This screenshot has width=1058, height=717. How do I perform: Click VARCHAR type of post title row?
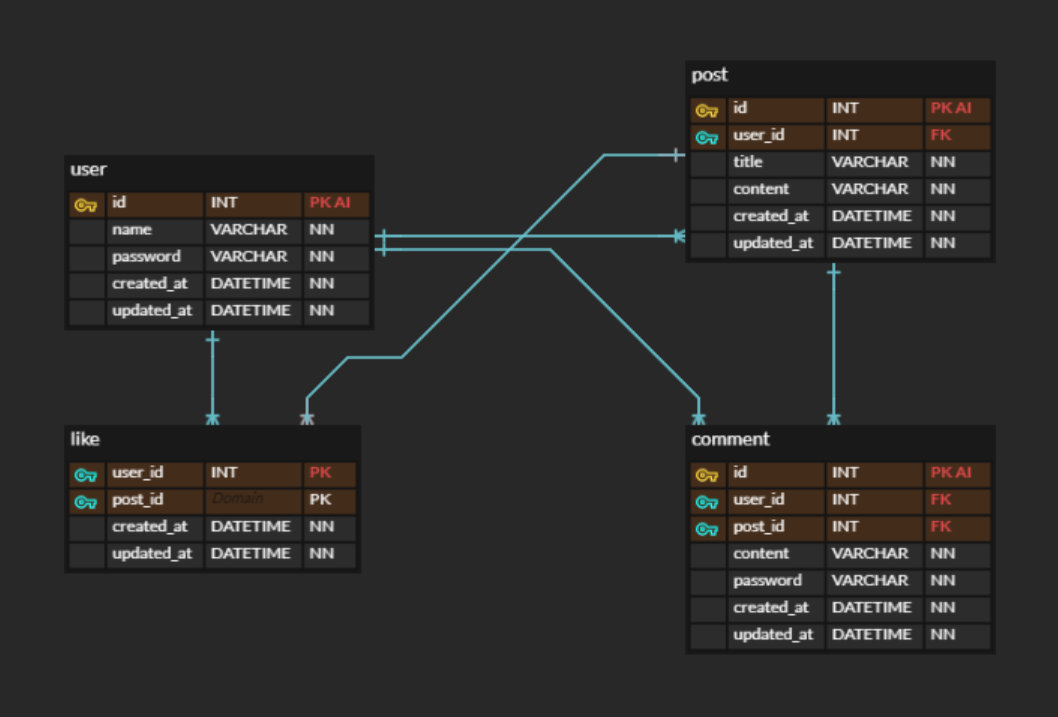pyautogui.click(x=870, y=162)
